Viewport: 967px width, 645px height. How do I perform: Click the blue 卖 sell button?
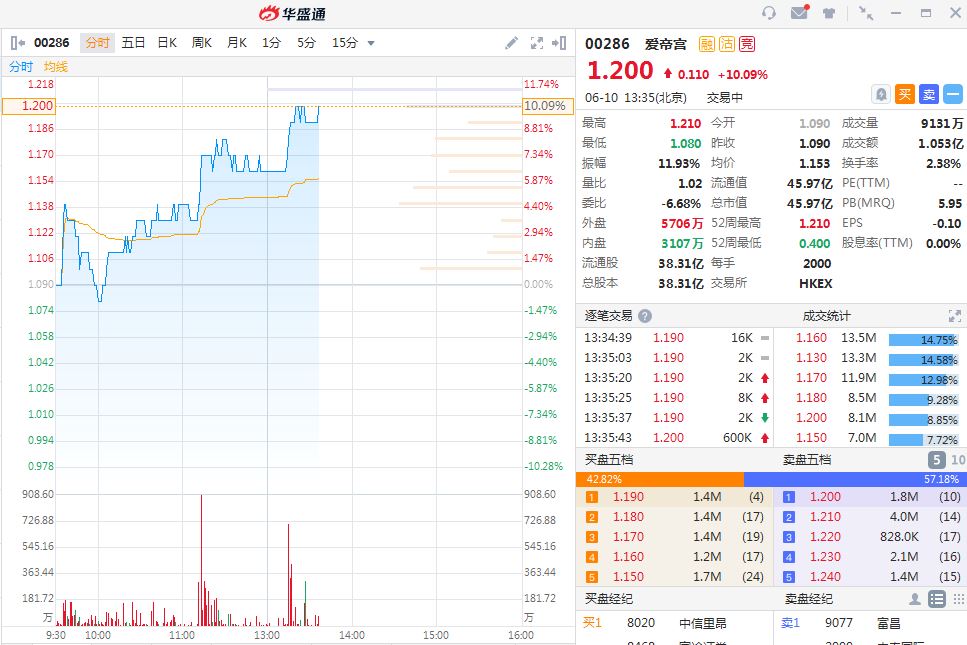click(x=929, y=94)
